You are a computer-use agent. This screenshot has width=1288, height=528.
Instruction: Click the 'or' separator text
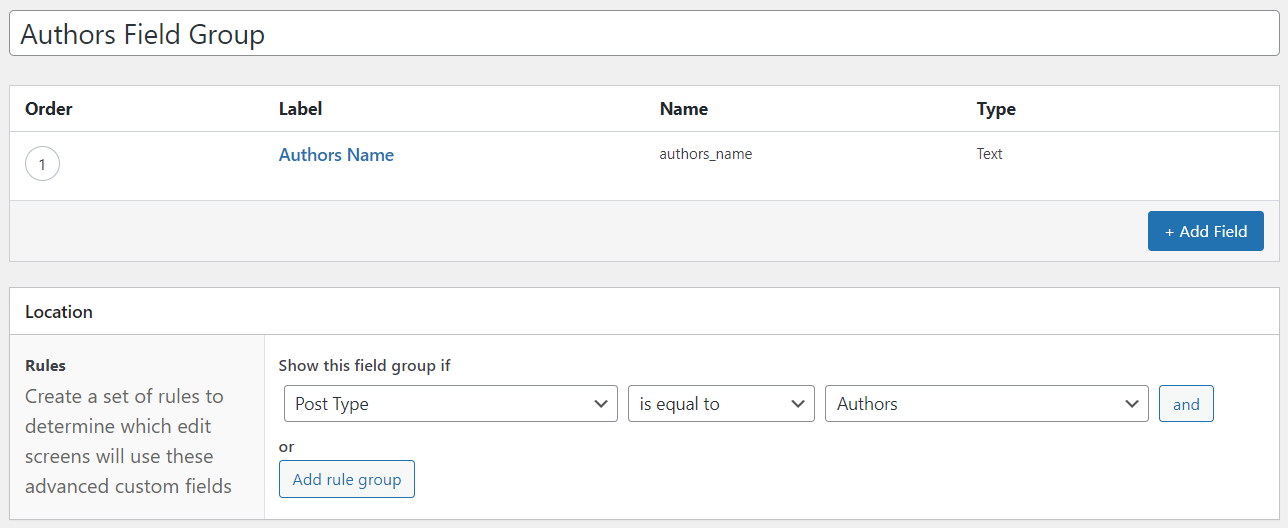[286, 447]
